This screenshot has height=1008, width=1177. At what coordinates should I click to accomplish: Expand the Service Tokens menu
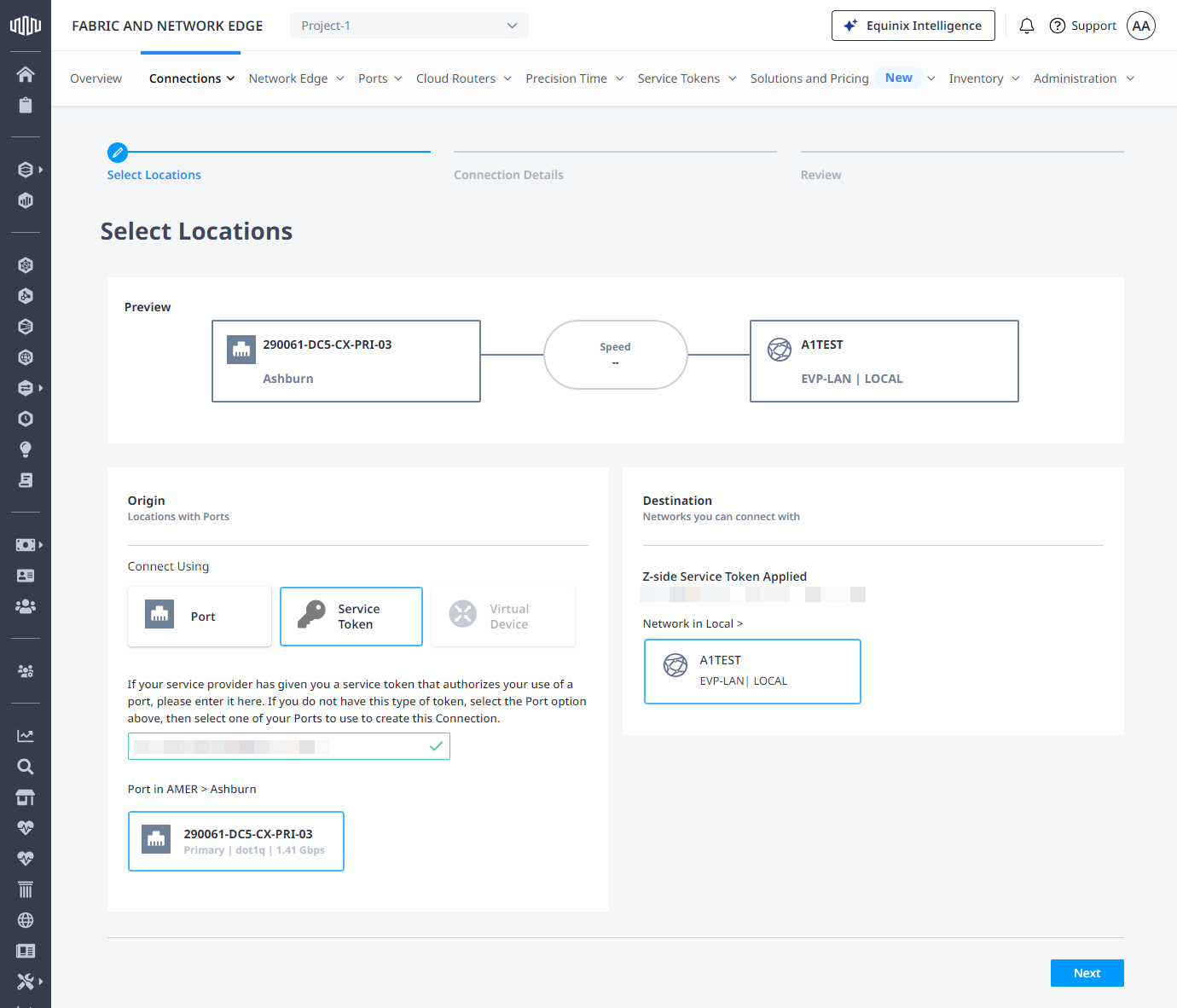click(x=687, y=78)
